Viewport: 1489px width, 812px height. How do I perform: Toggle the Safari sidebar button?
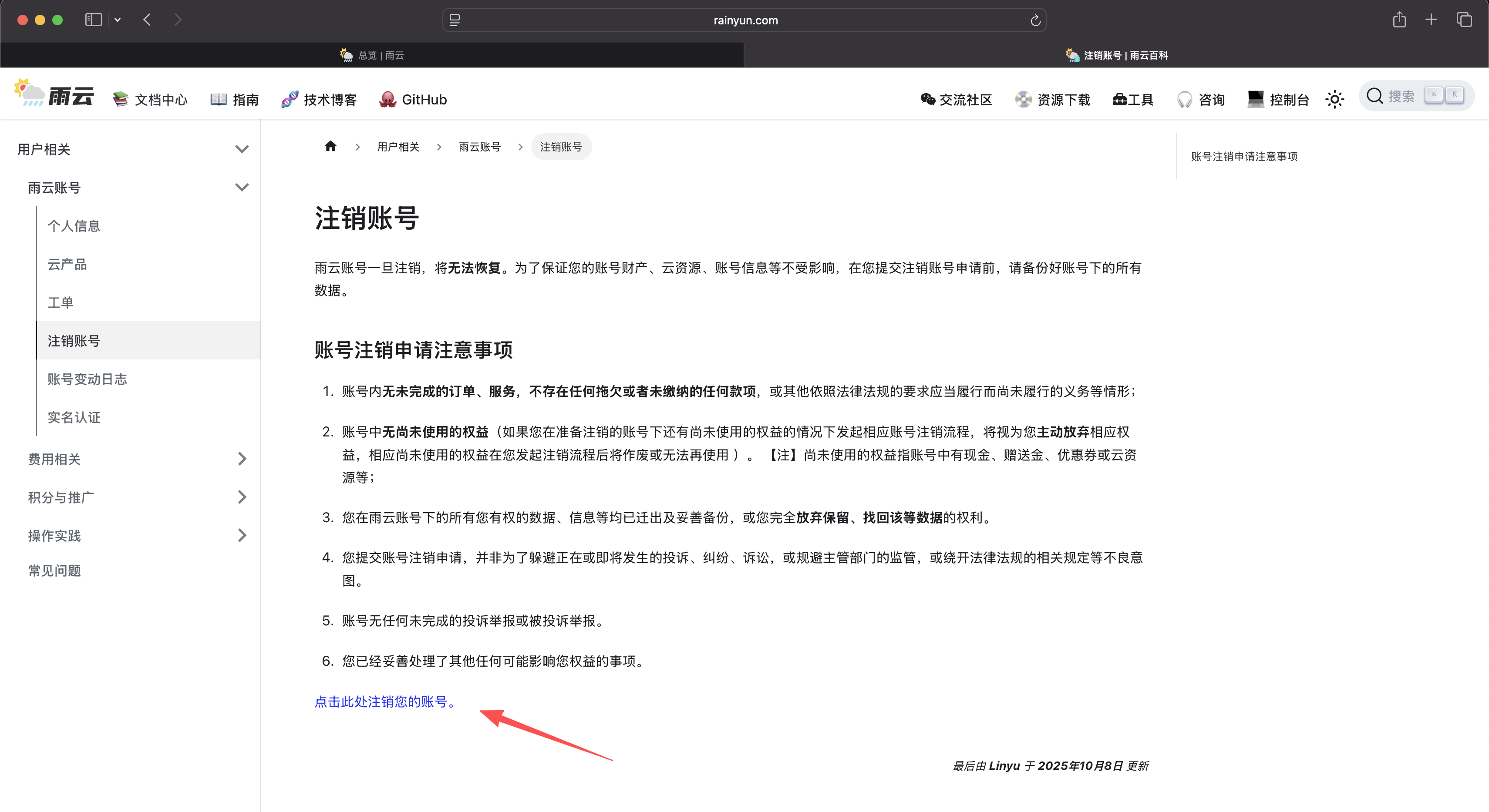point(94,20)
